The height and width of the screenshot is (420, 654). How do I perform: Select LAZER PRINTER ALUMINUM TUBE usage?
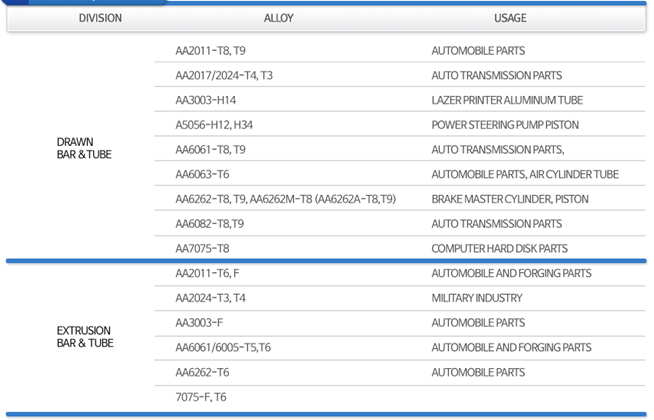click(x=506, y=101)
